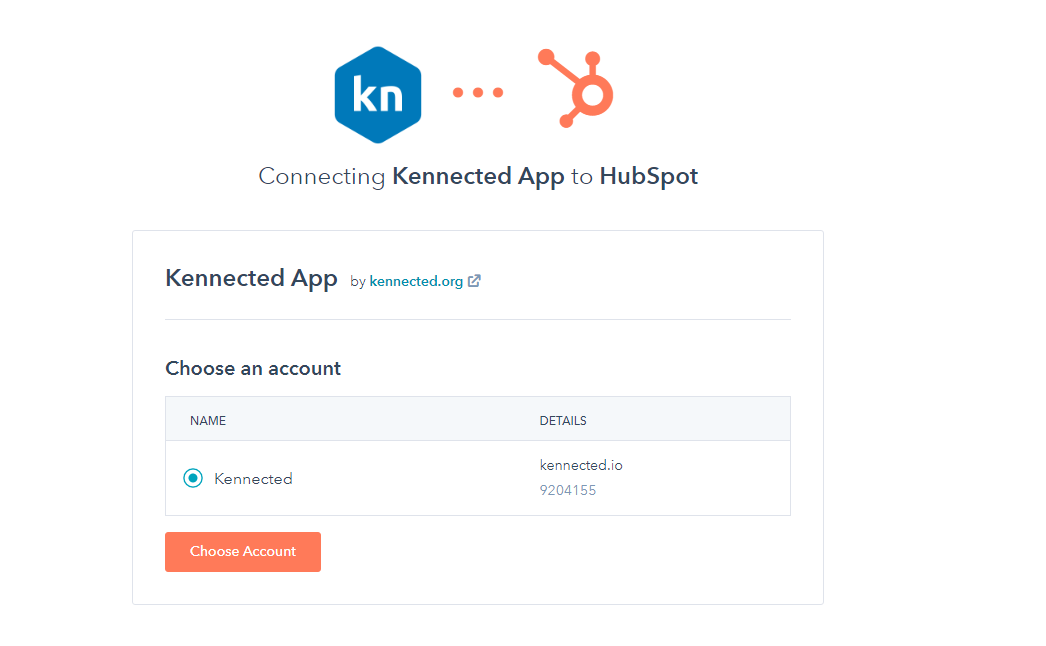Click the word 'by' before kennected.org
The width and height of the screenshot is (1046, 646).
click(358, 282)
